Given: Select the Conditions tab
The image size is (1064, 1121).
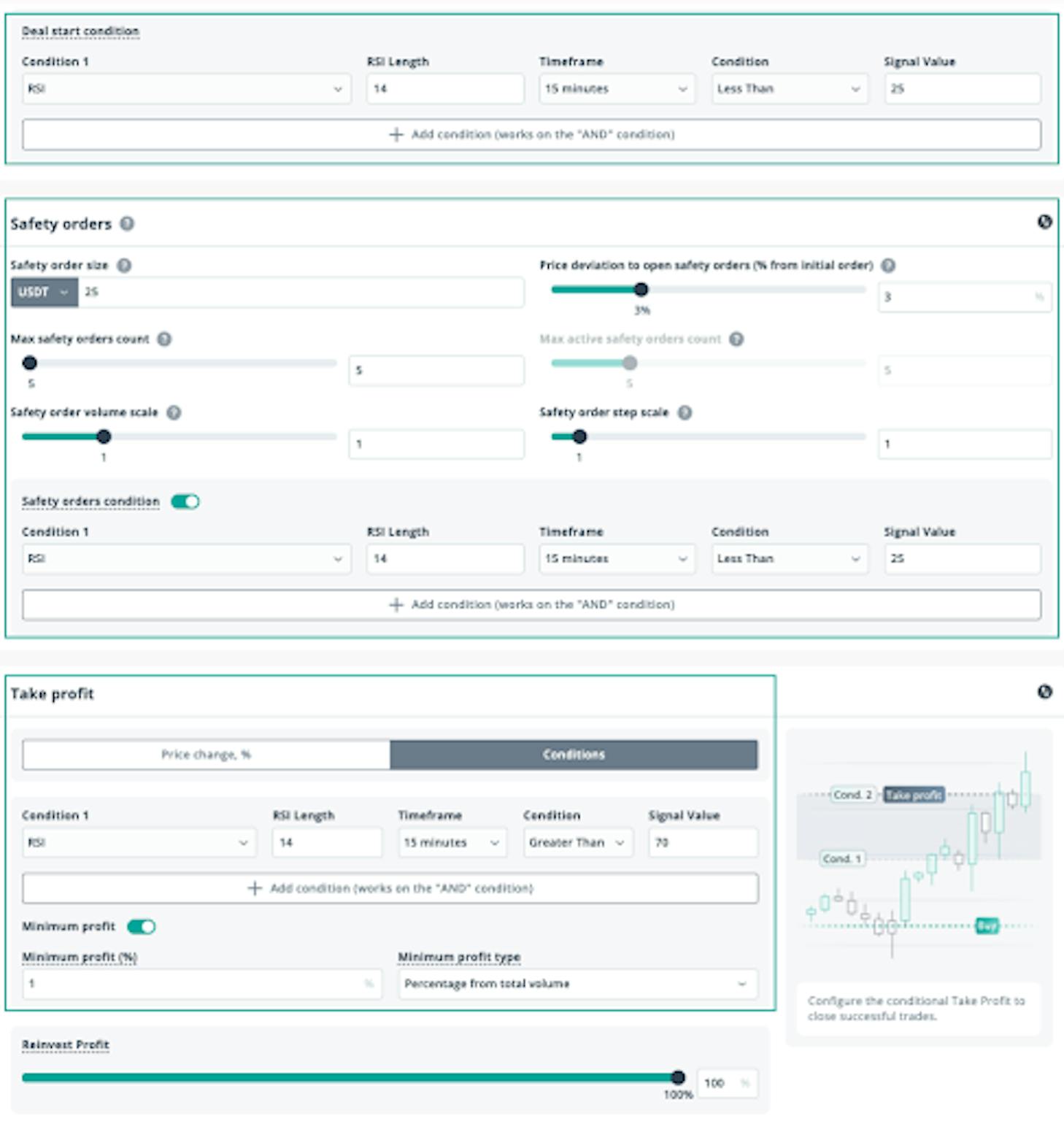Looking at the screenshot, I should [574, 755].
